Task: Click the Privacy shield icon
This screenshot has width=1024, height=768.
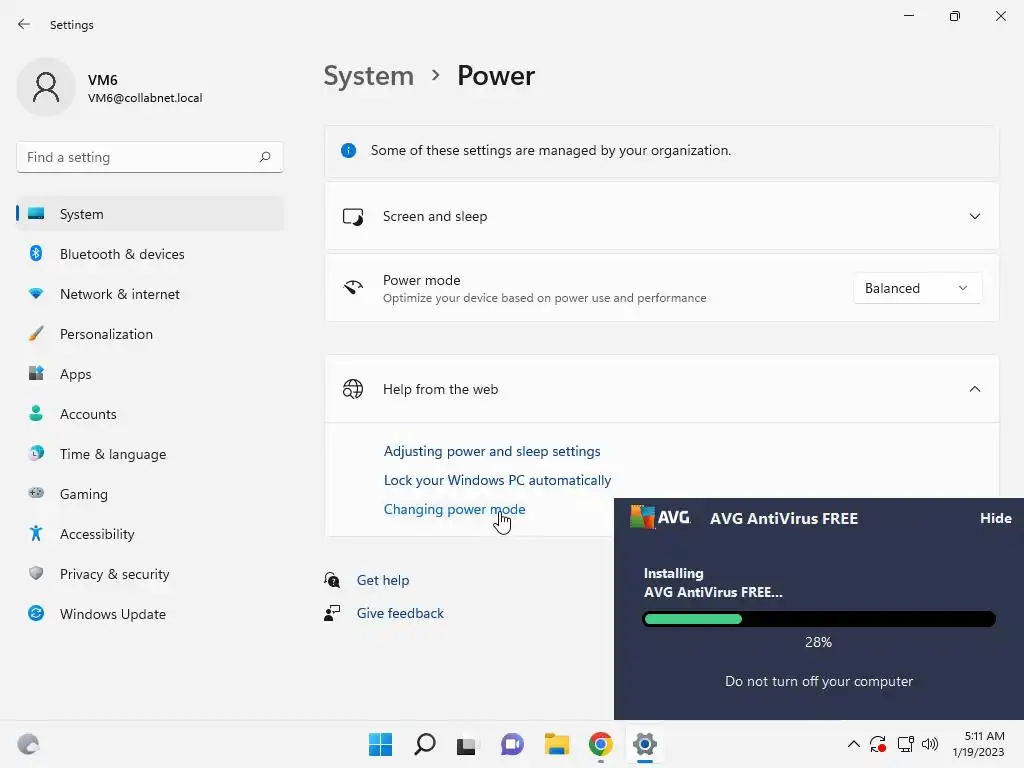Action: (x=36, y=573)
